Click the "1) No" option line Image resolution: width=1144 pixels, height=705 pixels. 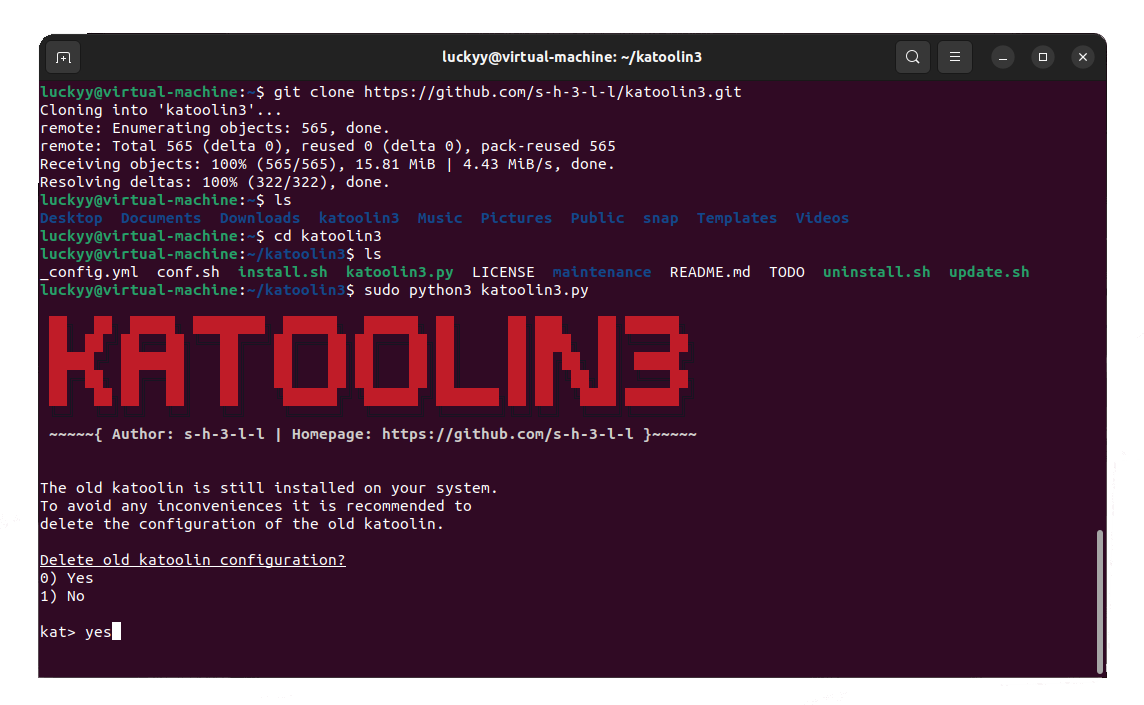62,596
